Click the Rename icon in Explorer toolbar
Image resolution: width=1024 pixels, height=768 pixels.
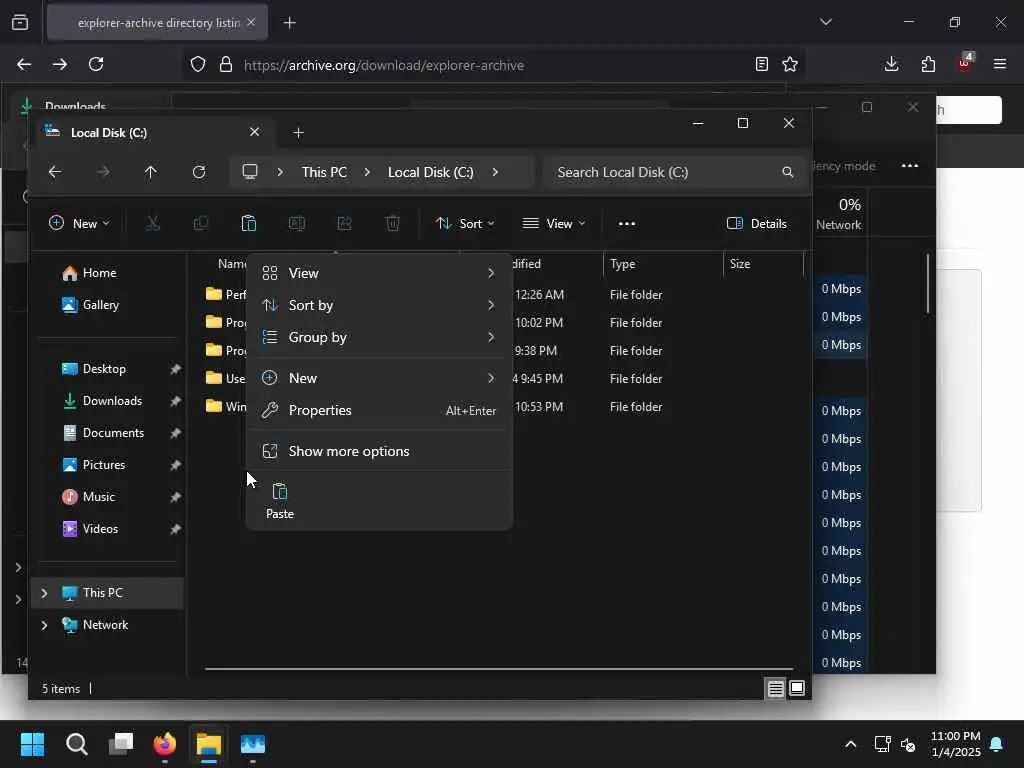click(296, 223)
